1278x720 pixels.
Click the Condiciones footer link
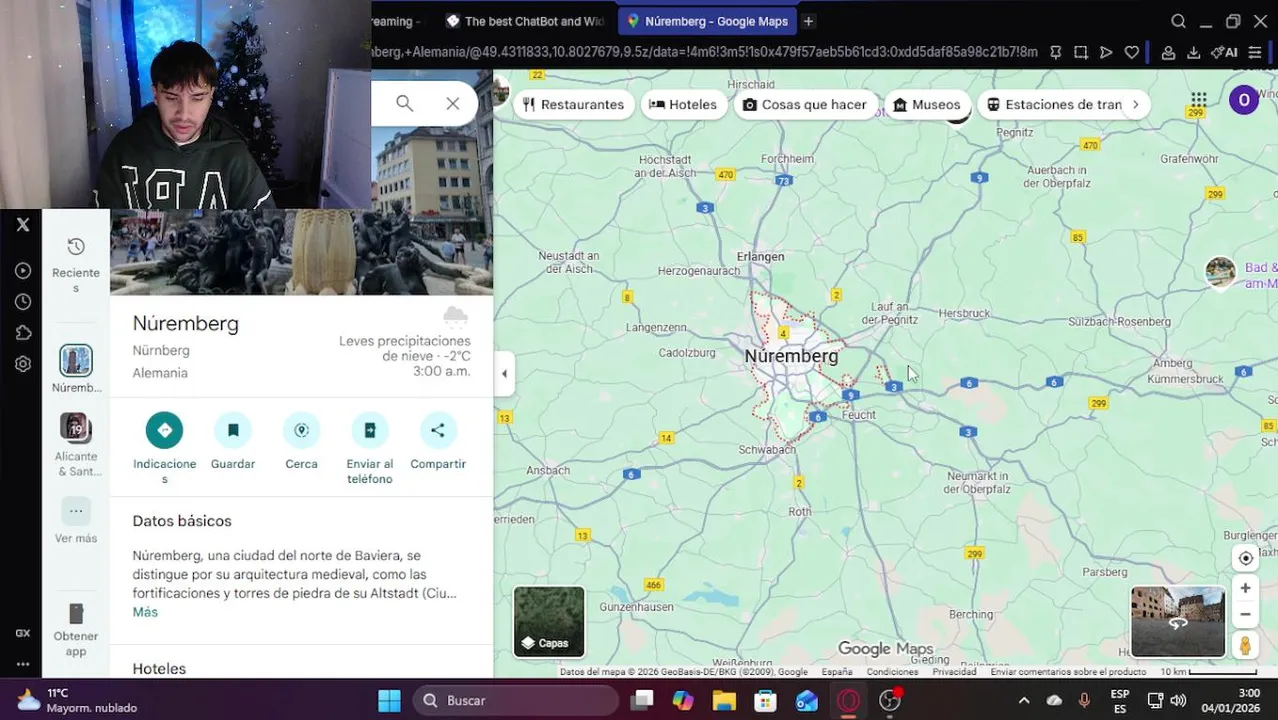[x=892, y=672]
